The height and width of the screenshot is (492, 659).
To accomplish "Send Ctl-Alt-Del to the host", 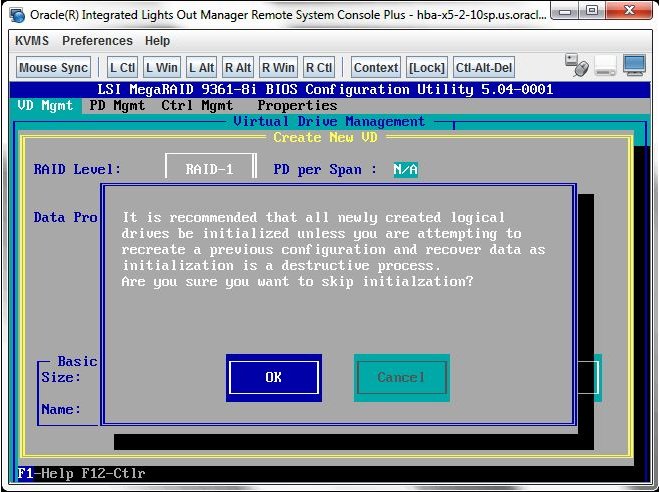I will [484, 68].
